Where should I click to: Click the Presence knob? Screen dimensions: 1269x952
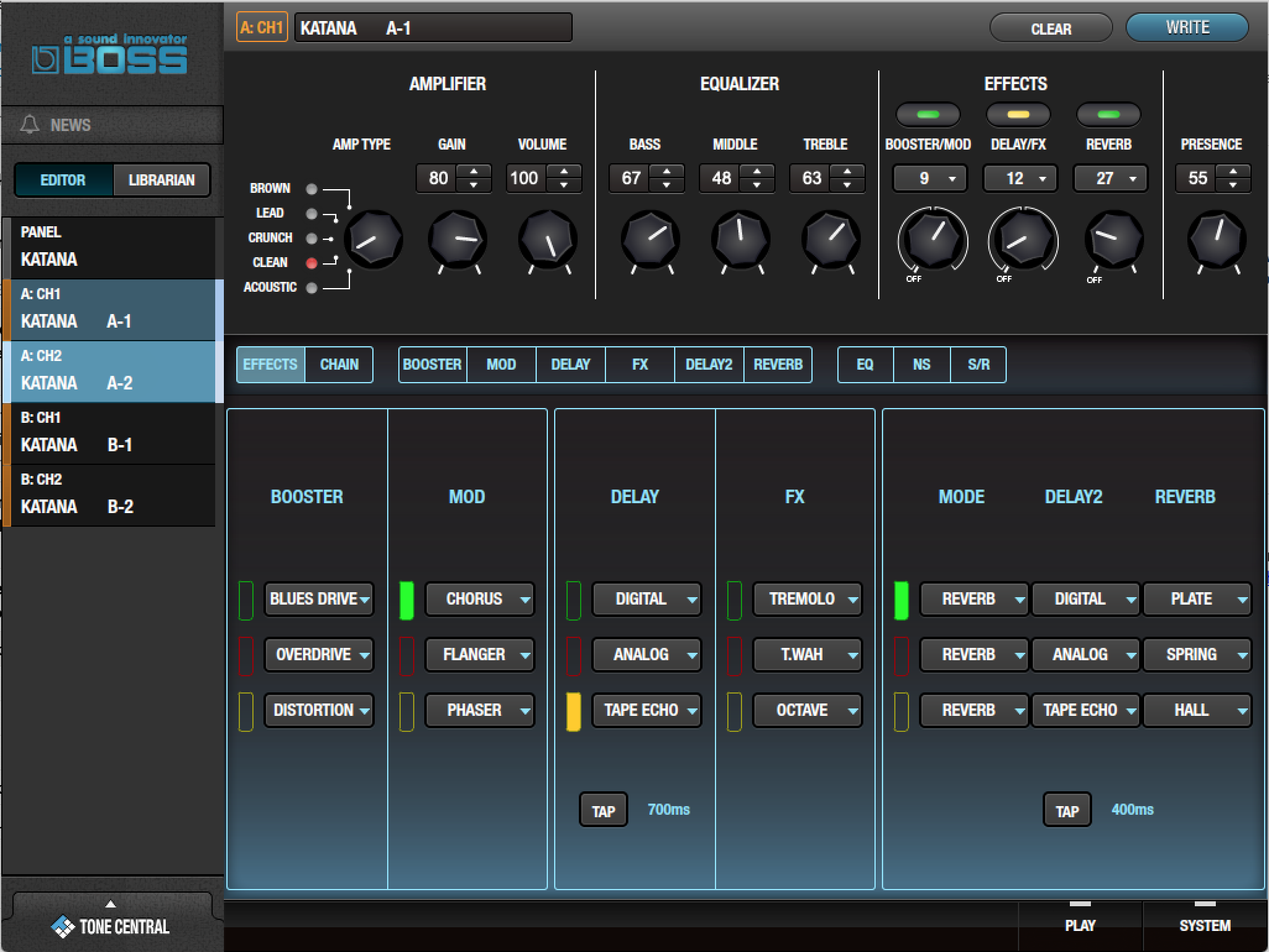(1216, 240)
